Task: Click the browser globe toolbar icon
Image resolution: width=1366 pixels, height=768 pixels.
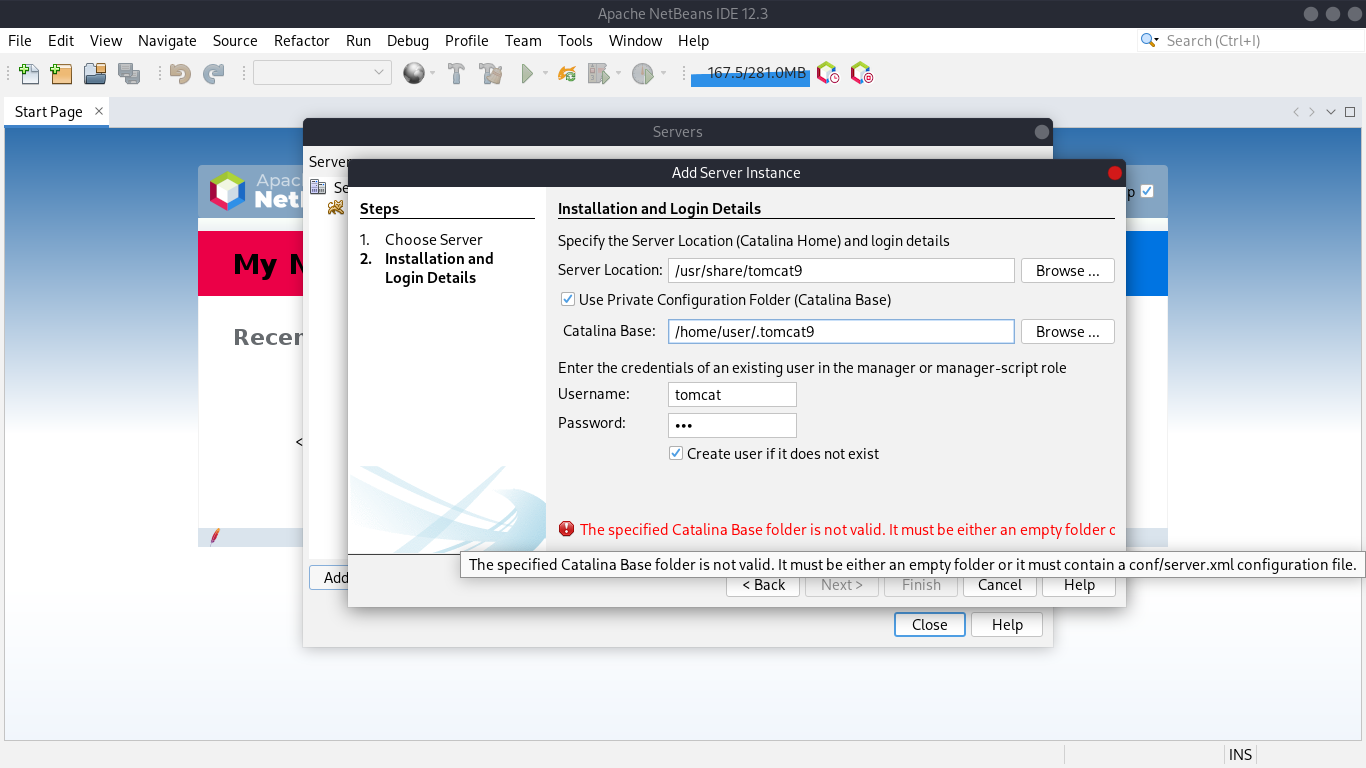Action: coord(413,73)
